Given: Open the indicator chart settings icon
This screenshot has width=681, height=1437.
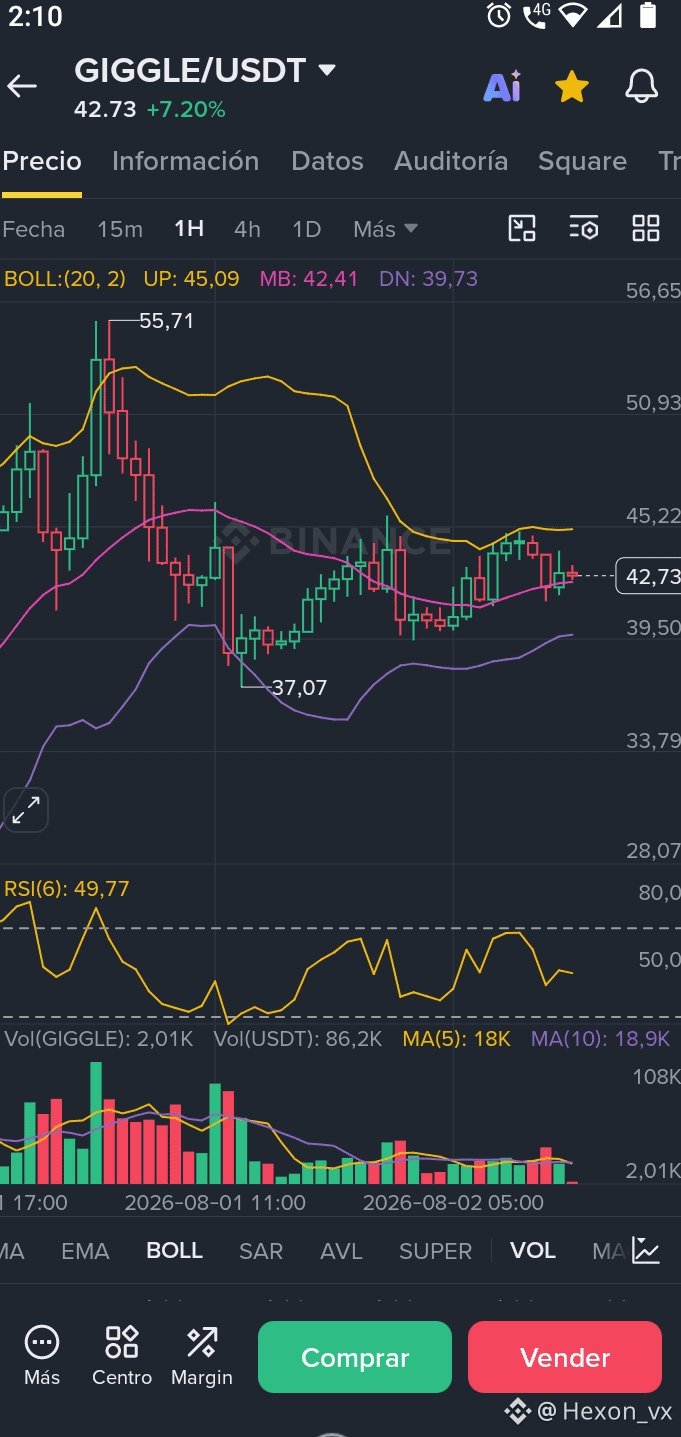Looking at the screenshot, I should click(x=647, y=1251).
